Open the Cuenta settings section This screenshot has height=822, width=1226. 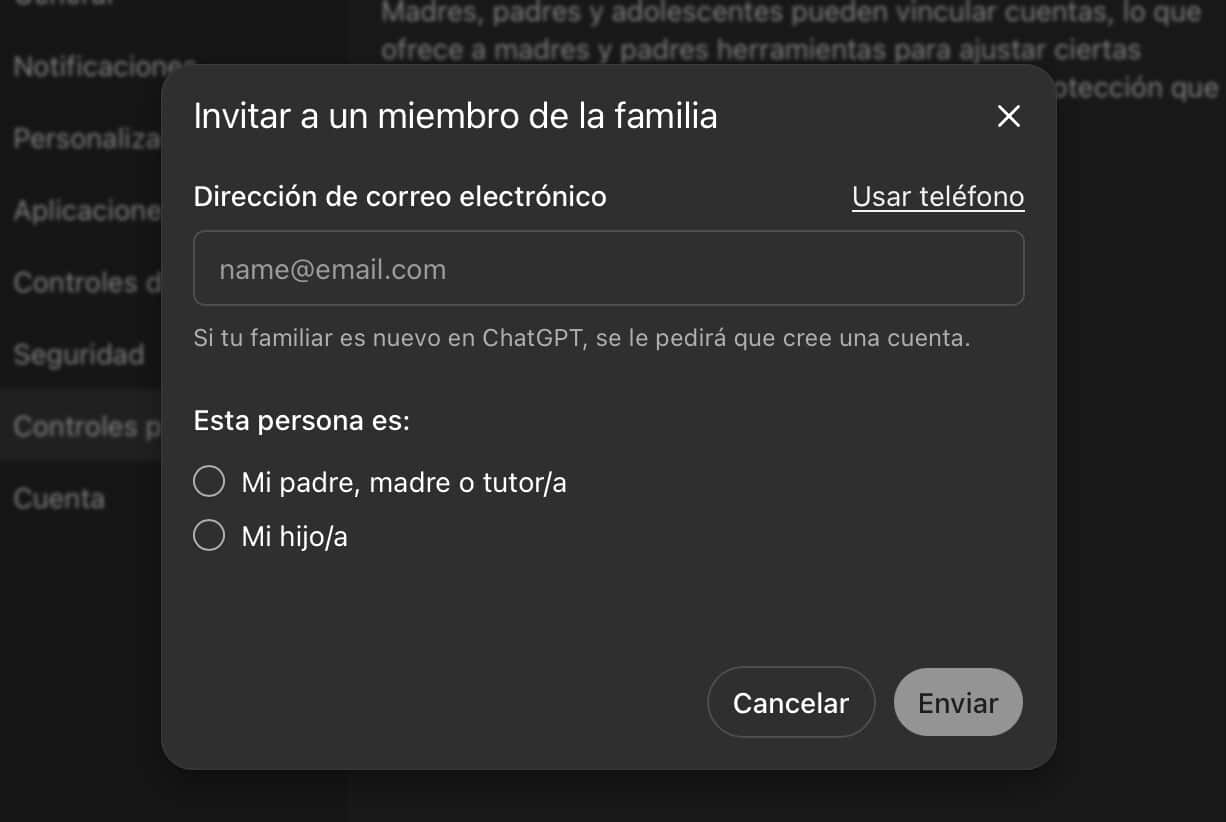click(59, 498)
